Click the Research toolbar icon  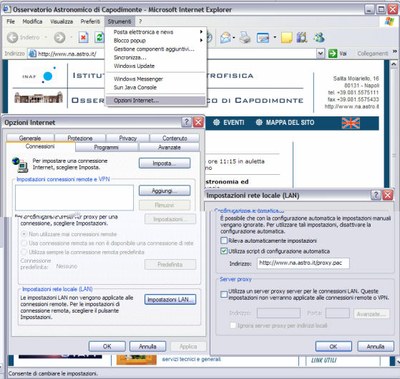tap(302, 37)
